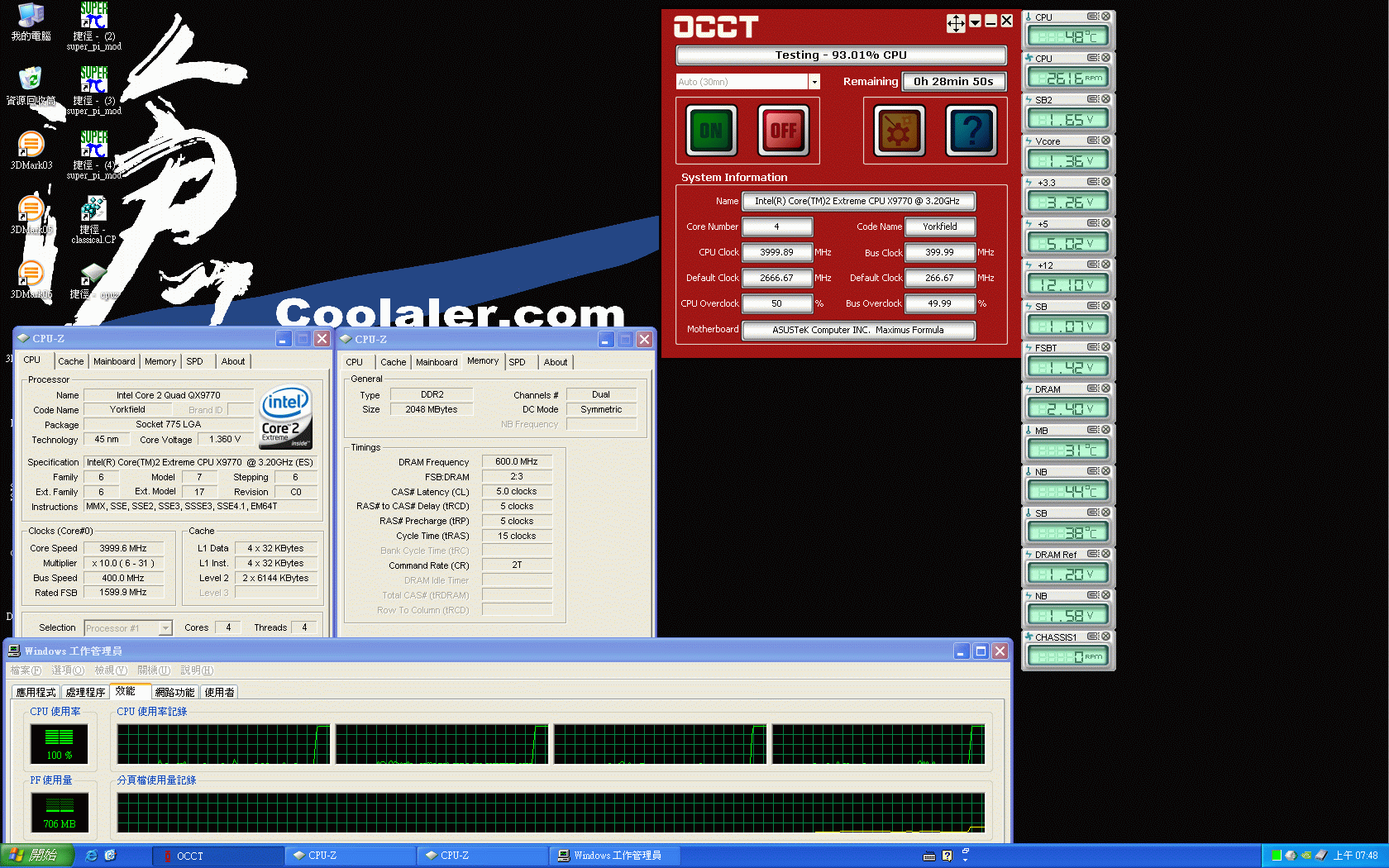The height and width of the screenshot is (868, 1389).
Task: Switch to the Applications (應用程式) tab
Action: tap(36, 693)
